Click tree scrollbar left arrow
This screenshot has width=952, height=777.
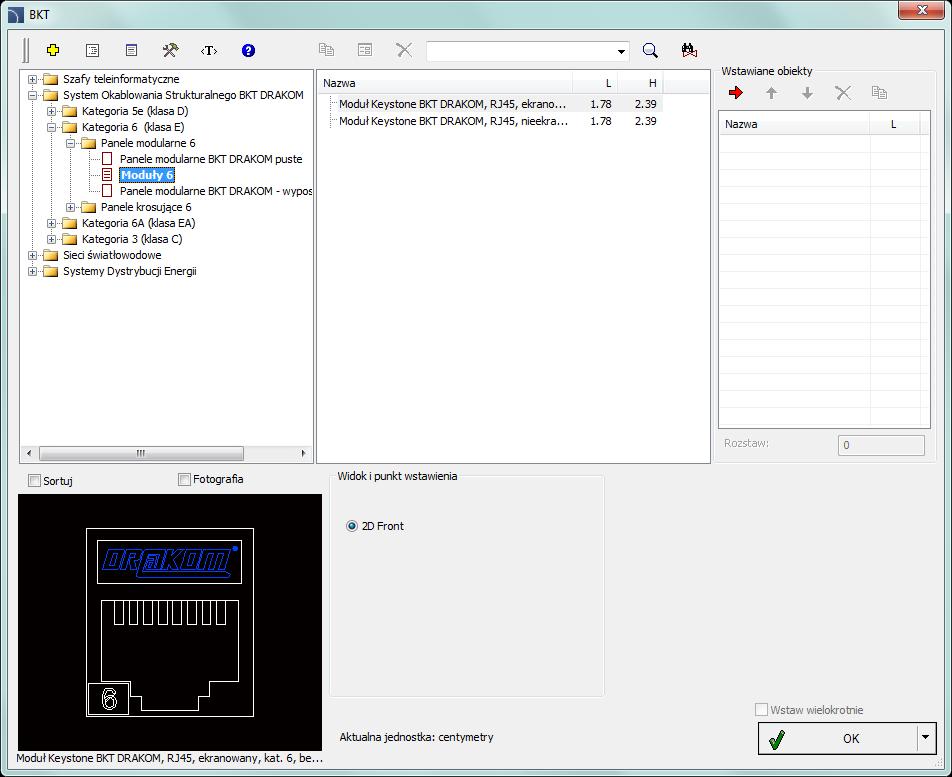point(29,453)
